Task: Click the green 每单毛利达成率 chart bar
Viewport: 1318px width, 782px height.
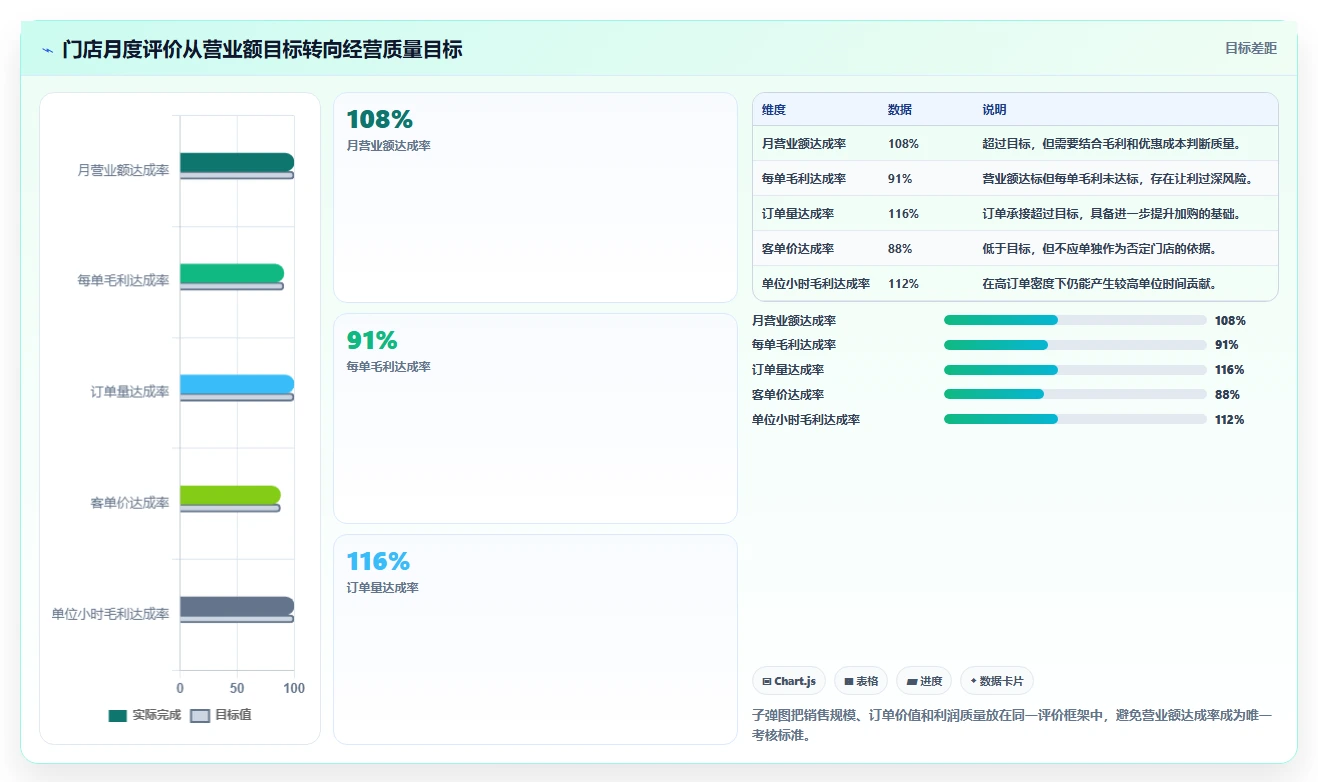Action: point(232,273)
